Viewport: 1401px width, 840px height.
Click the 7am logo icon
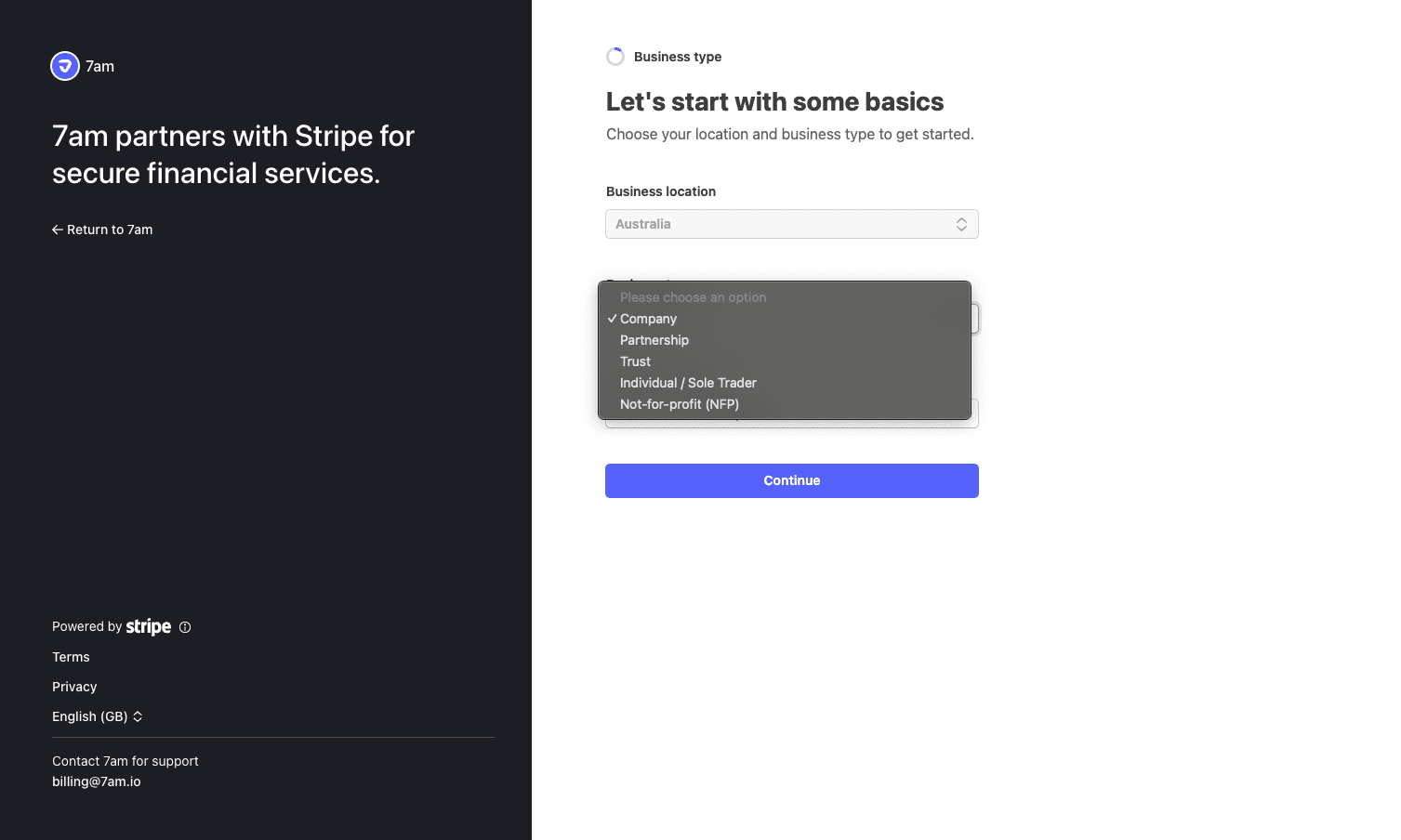(65, 66)
